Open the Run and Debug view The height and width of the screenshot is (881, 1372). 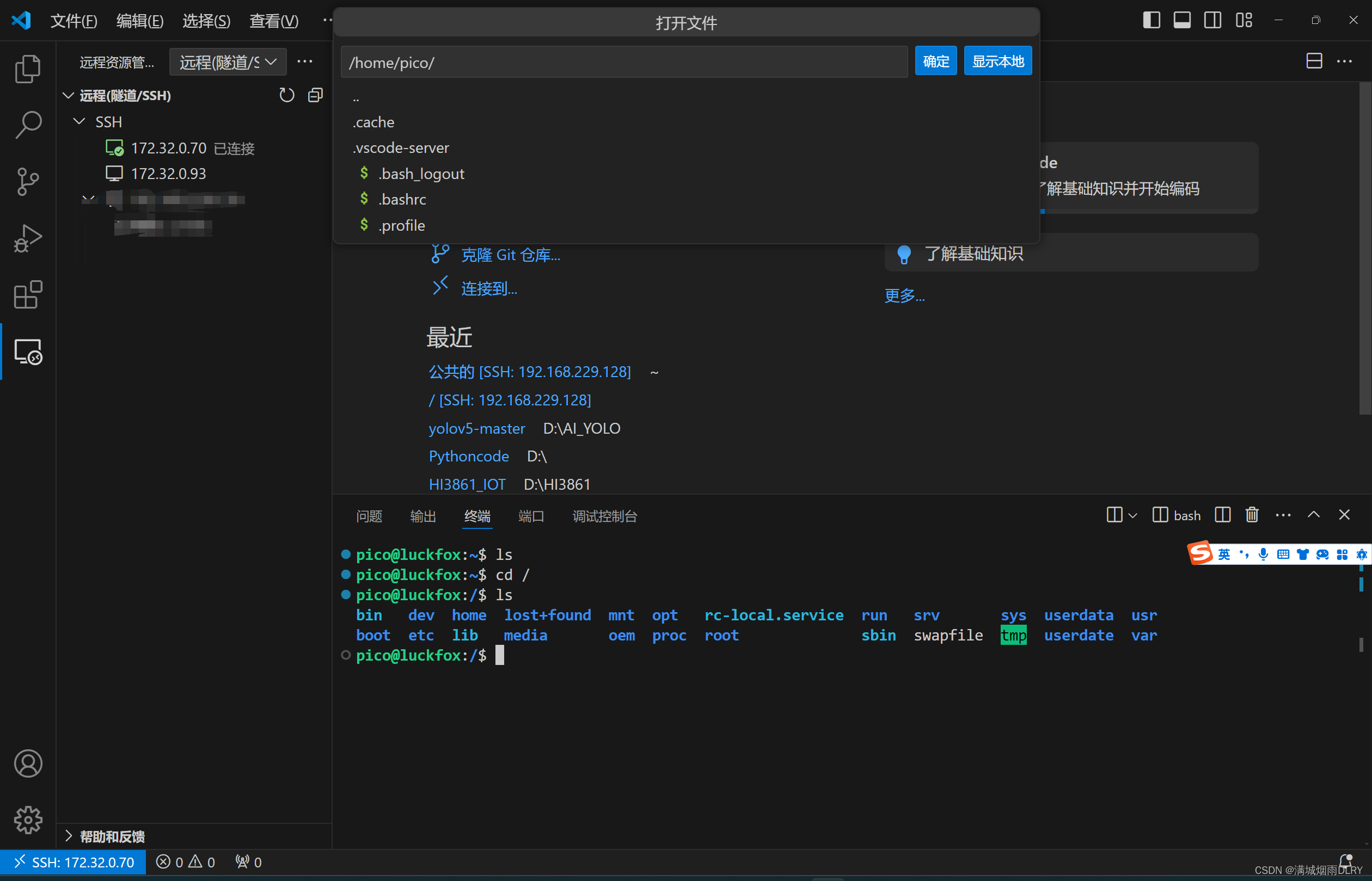click(x=27, y=238)
